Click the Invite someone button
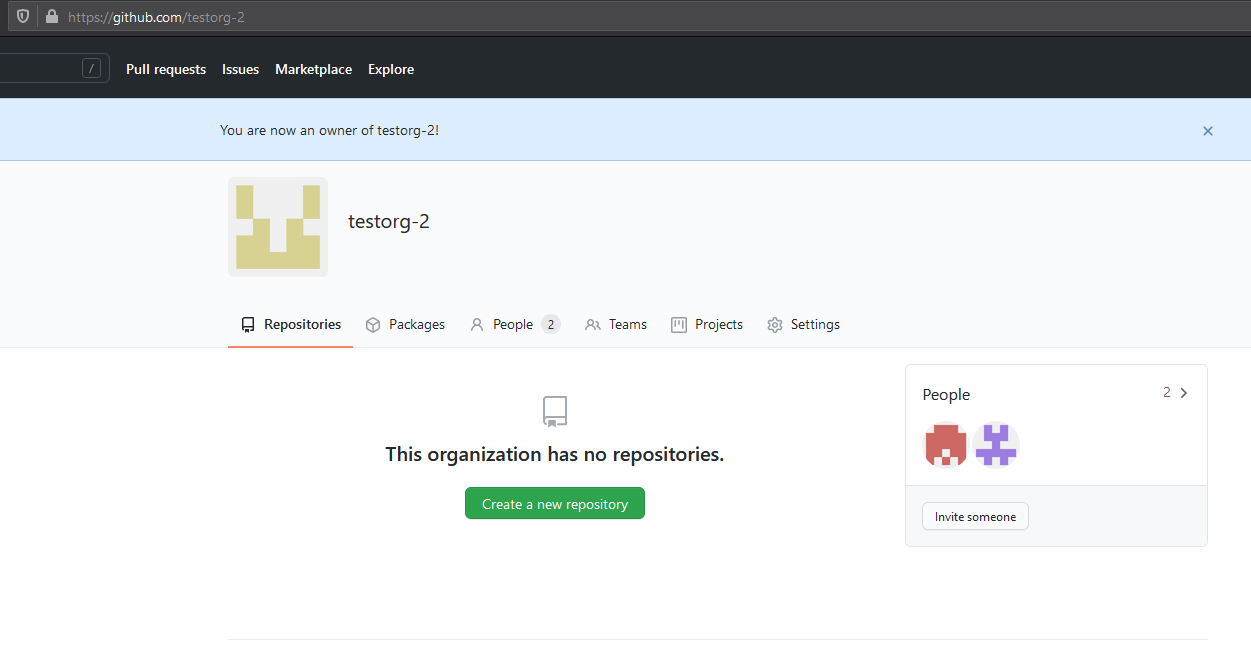Screen dimensions: 1251x660 coord(975,516)
